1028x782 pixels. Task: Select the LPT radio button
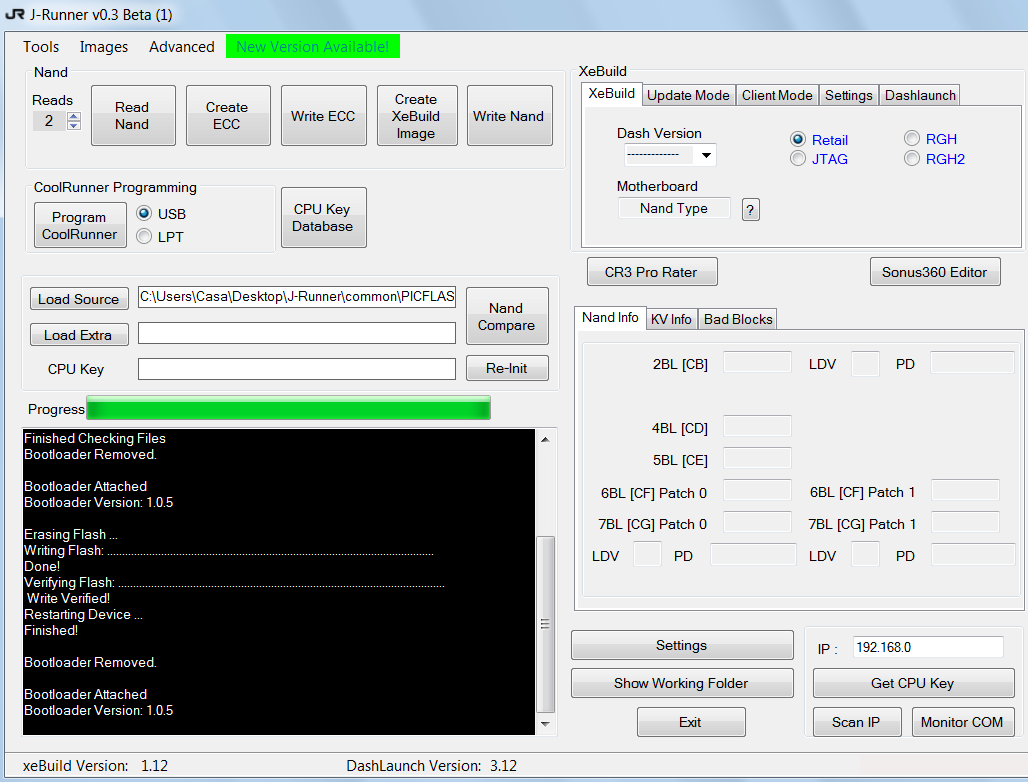pyautogui.click(x=144, y=236)
